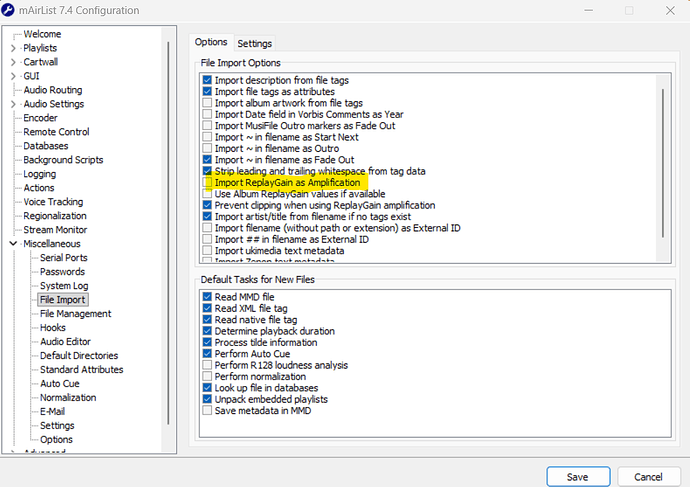Viewport: 690px width, 487px height.
Task: Expand the Playlists tree node
Action: pos(13,48)
